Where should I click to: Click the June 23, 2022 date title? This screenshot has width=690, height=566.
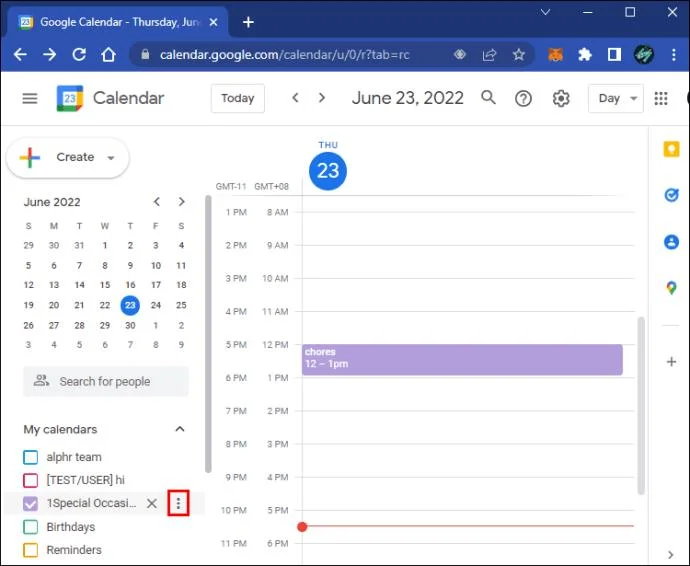pyautogui.click(x=407, y=98)
